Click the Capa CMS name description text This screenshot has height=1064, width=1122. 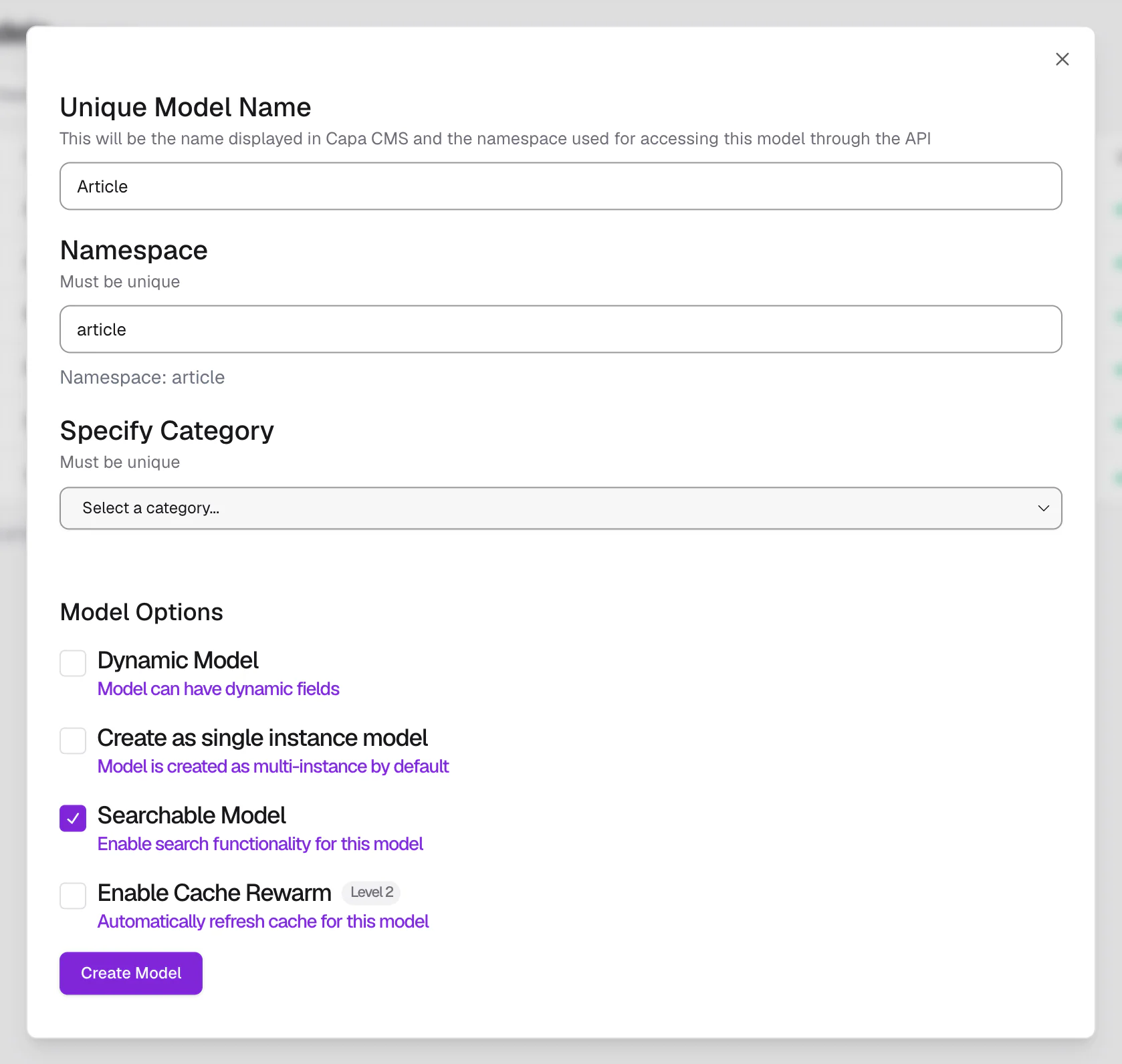pos(495,139)
